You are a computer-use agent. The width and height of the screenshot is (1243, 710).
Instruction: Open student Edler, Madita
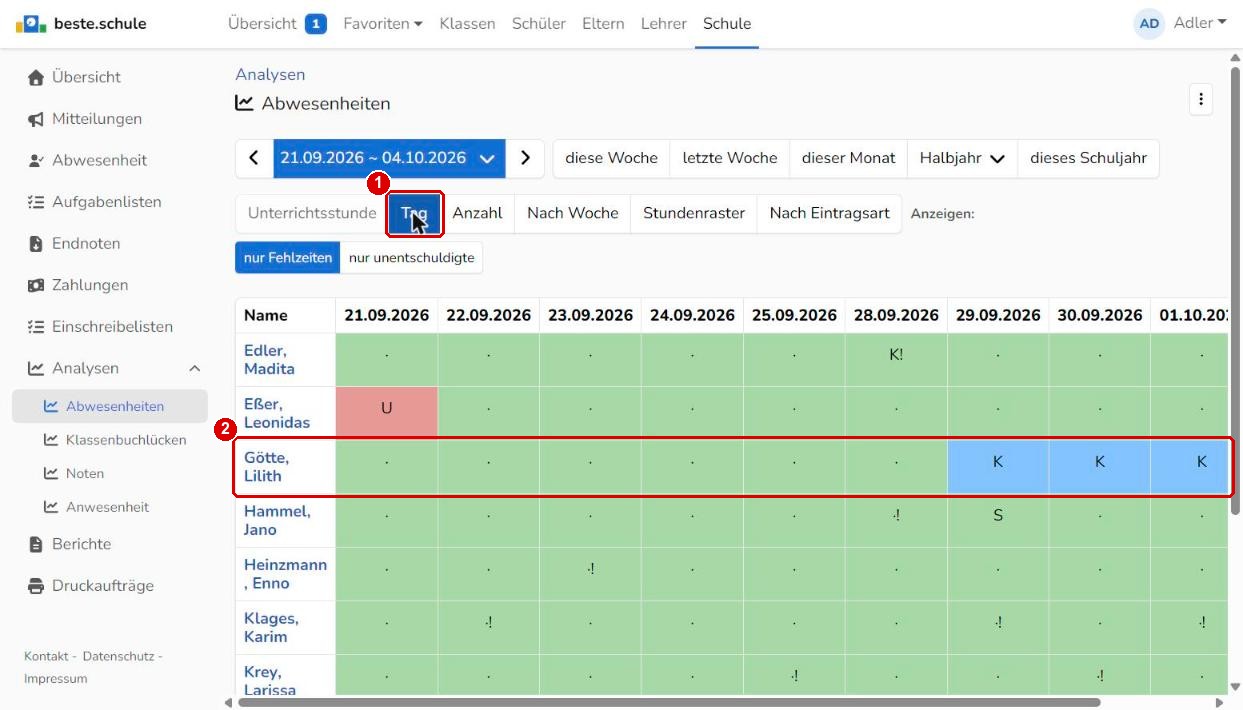269,360
